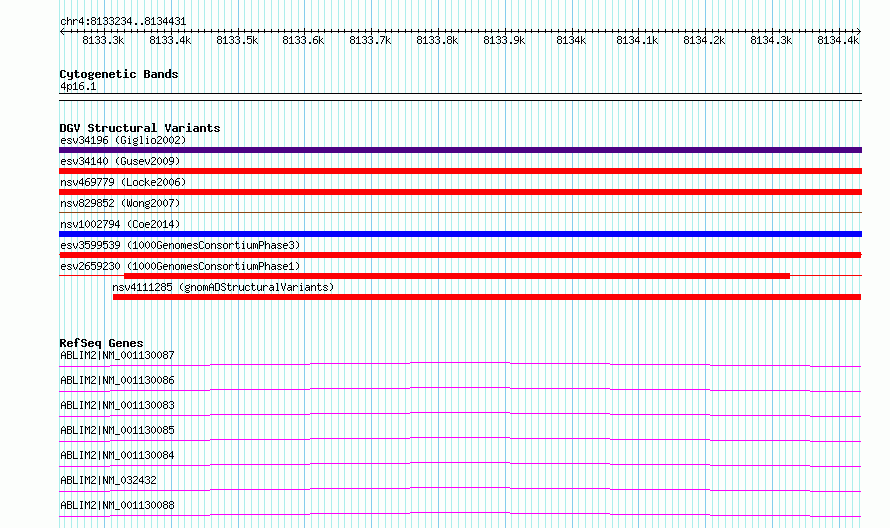
Task: Open ABLIM2|NM_001130084 transcript label
Action: (x=117, y=455)
